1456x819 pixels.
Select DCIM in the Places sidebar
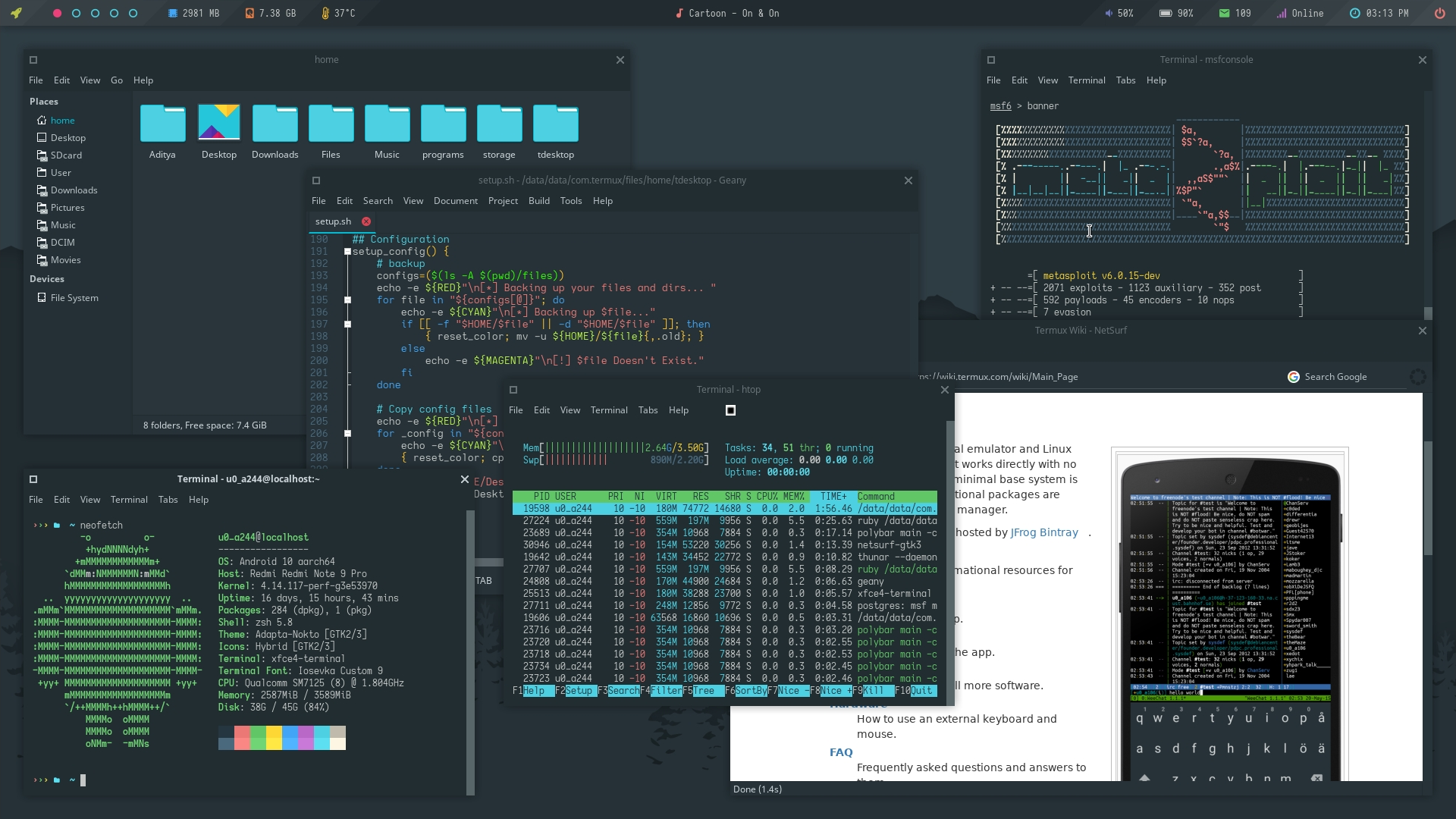pos(62,243)
